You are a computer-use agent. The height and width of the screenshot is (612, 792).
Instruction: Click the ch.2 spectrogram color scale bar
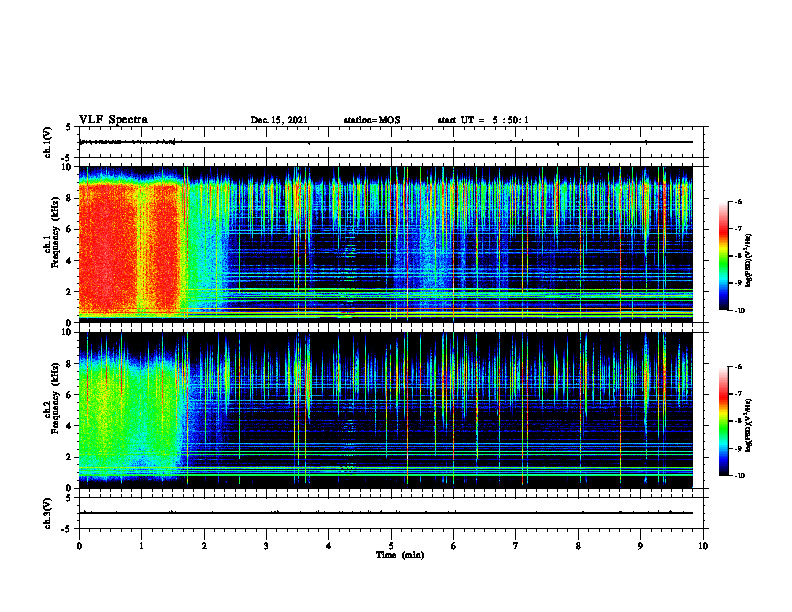pyautogui.click(x=723, y=421)
